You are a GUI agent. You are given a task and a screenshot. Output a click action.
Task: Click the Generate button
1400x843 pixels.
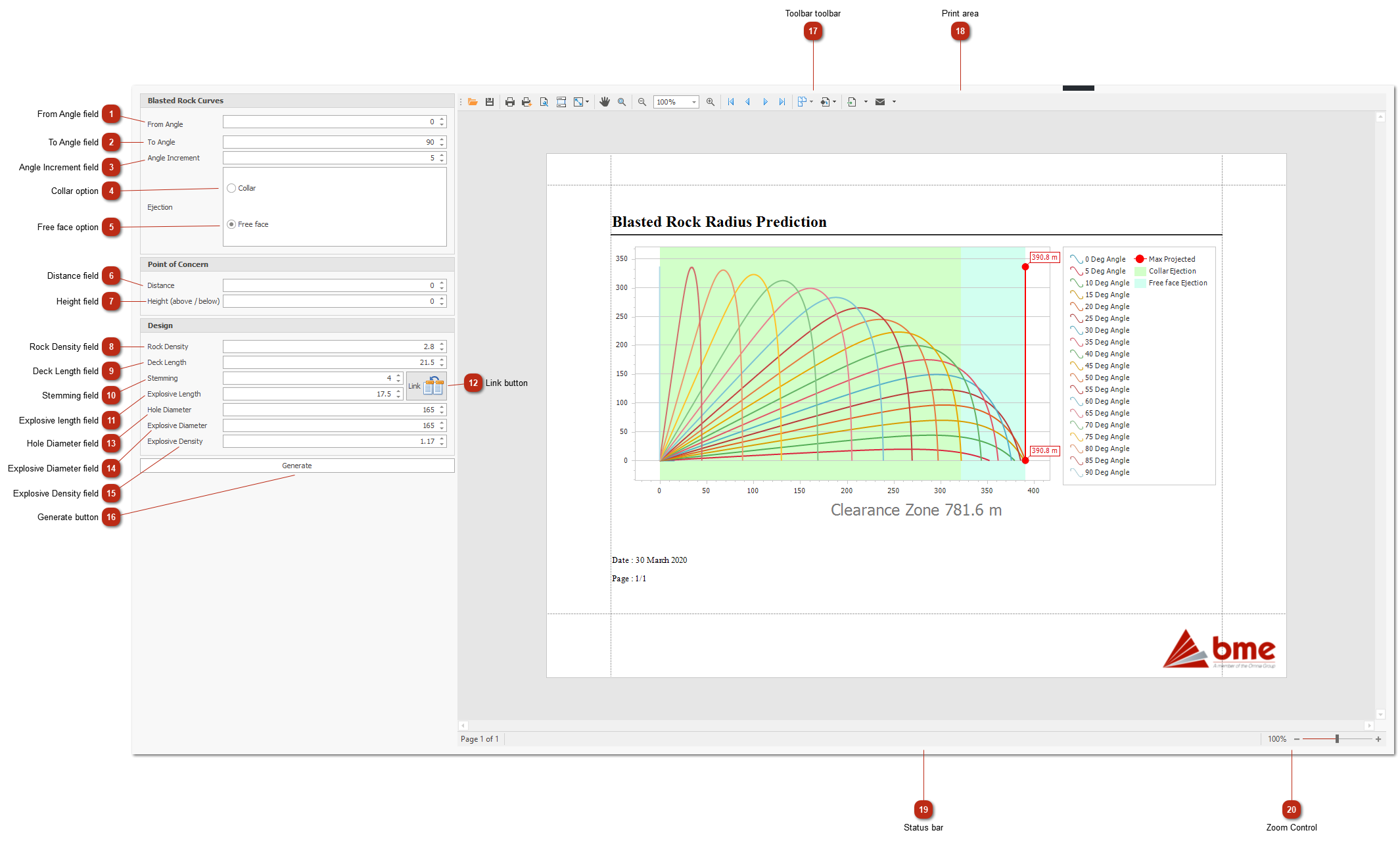click(x=297, y=466)
